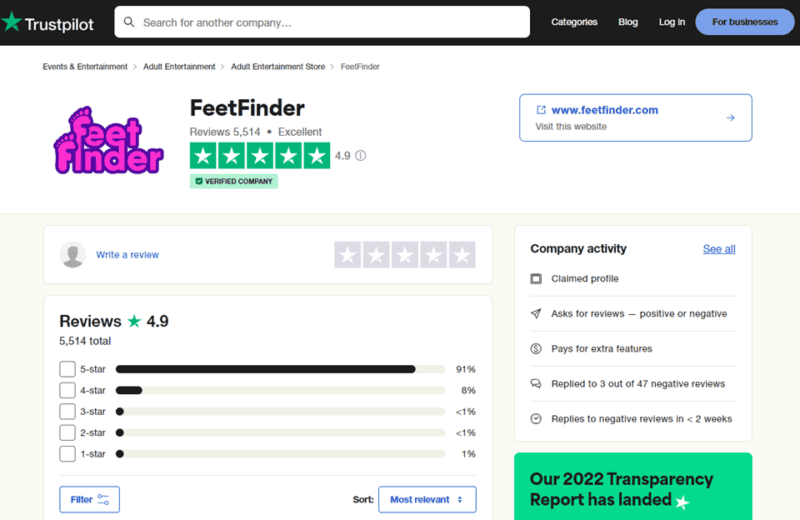Image resolution: width=800 pixels, height=520 pixels.
Task: Tick the 1-star filter checkbox
Action: point(67,454)
